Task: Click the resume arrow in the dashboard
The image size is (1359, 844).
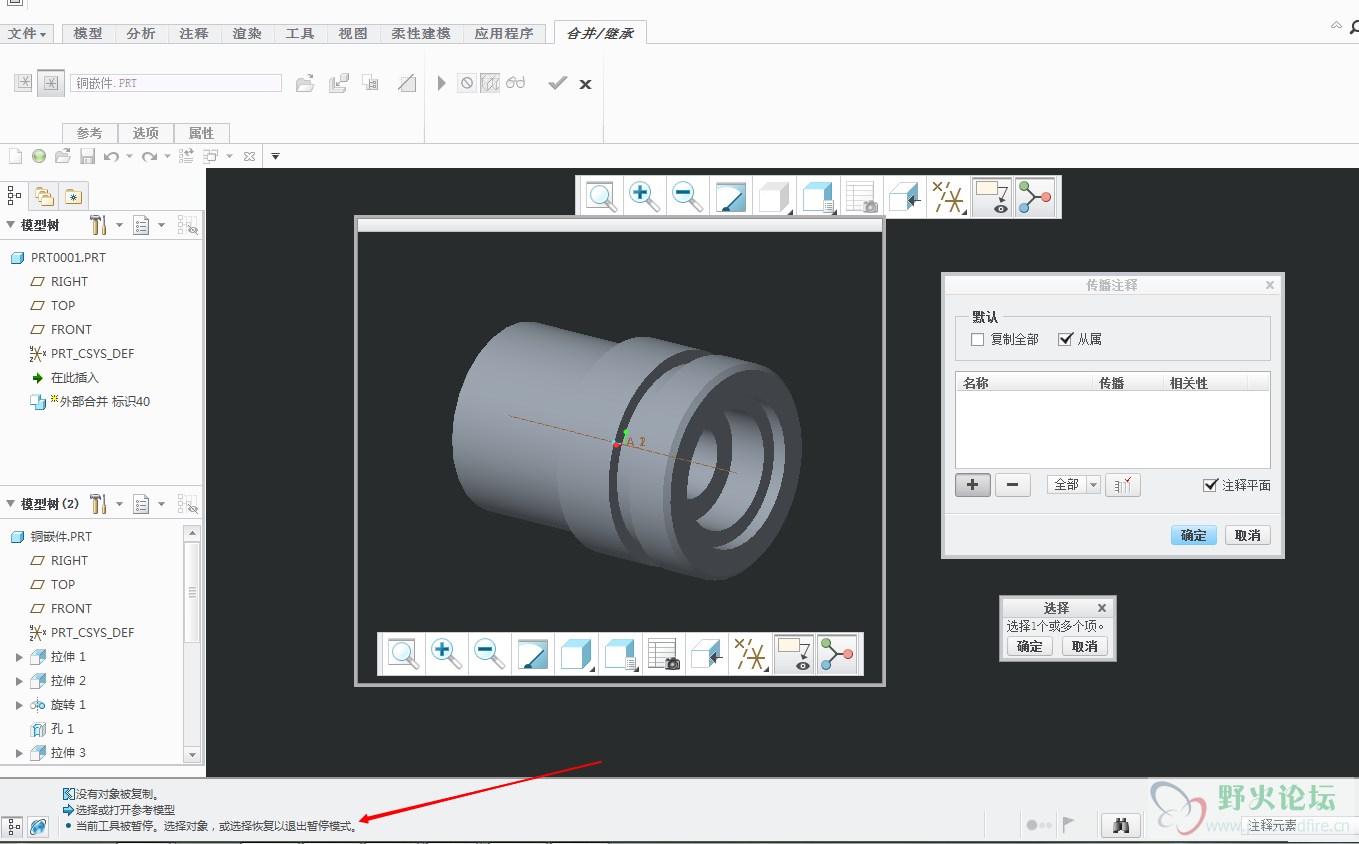Action: (x=441, y=83)
